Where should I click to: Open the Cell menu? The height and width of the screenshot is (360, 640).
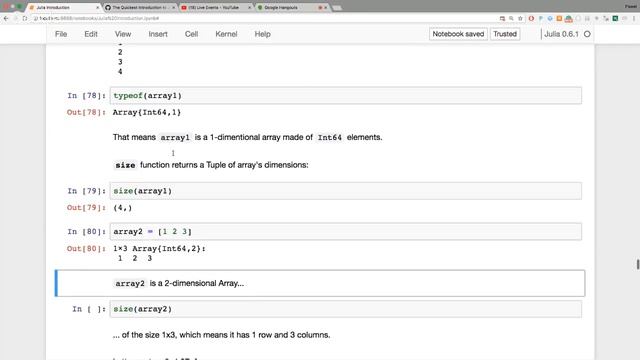tap(191, 34)
